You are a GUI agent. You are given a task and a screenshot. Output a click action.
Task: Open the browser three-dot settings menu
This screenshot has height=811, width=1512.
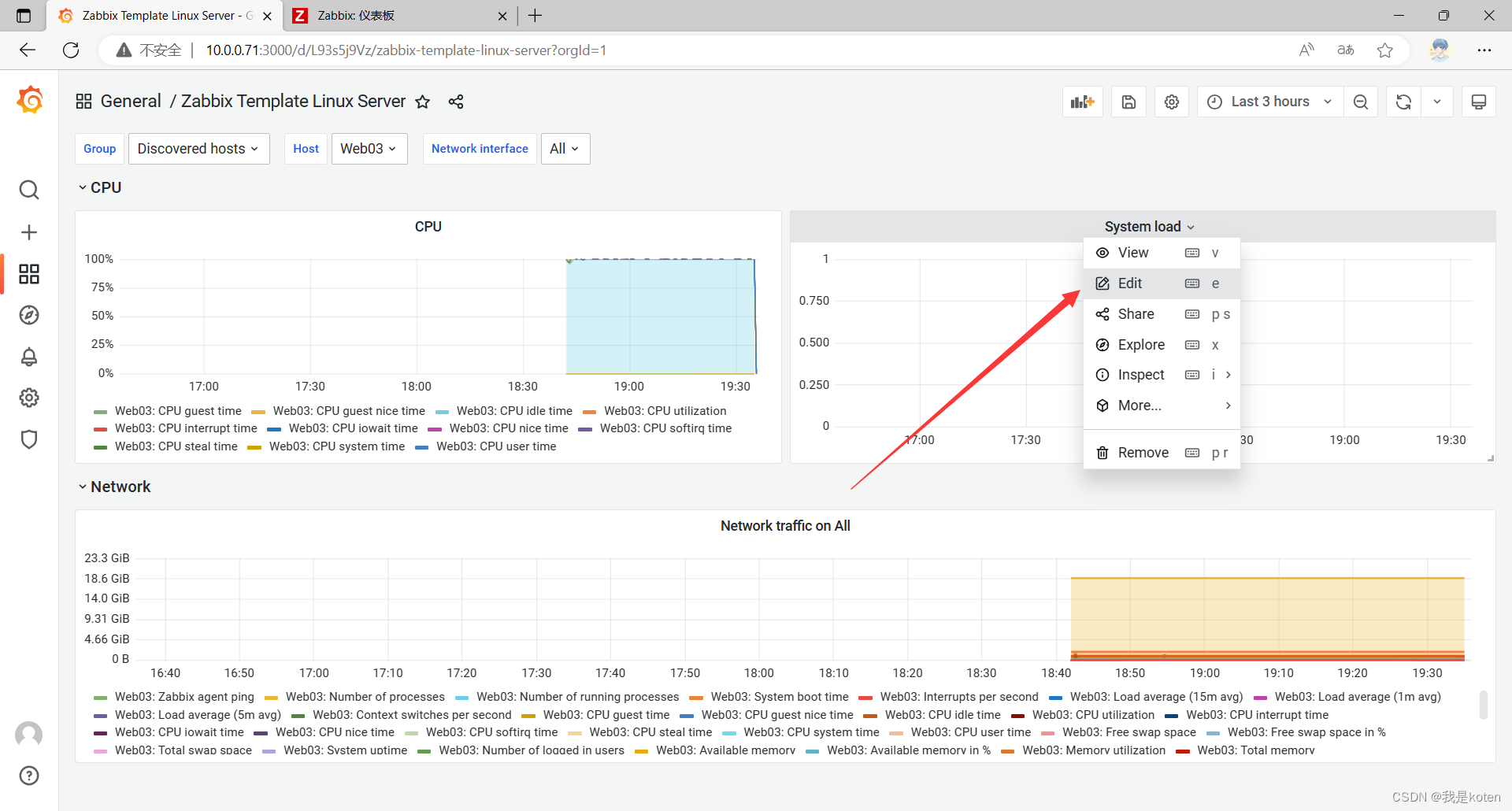coord(1484,50)
